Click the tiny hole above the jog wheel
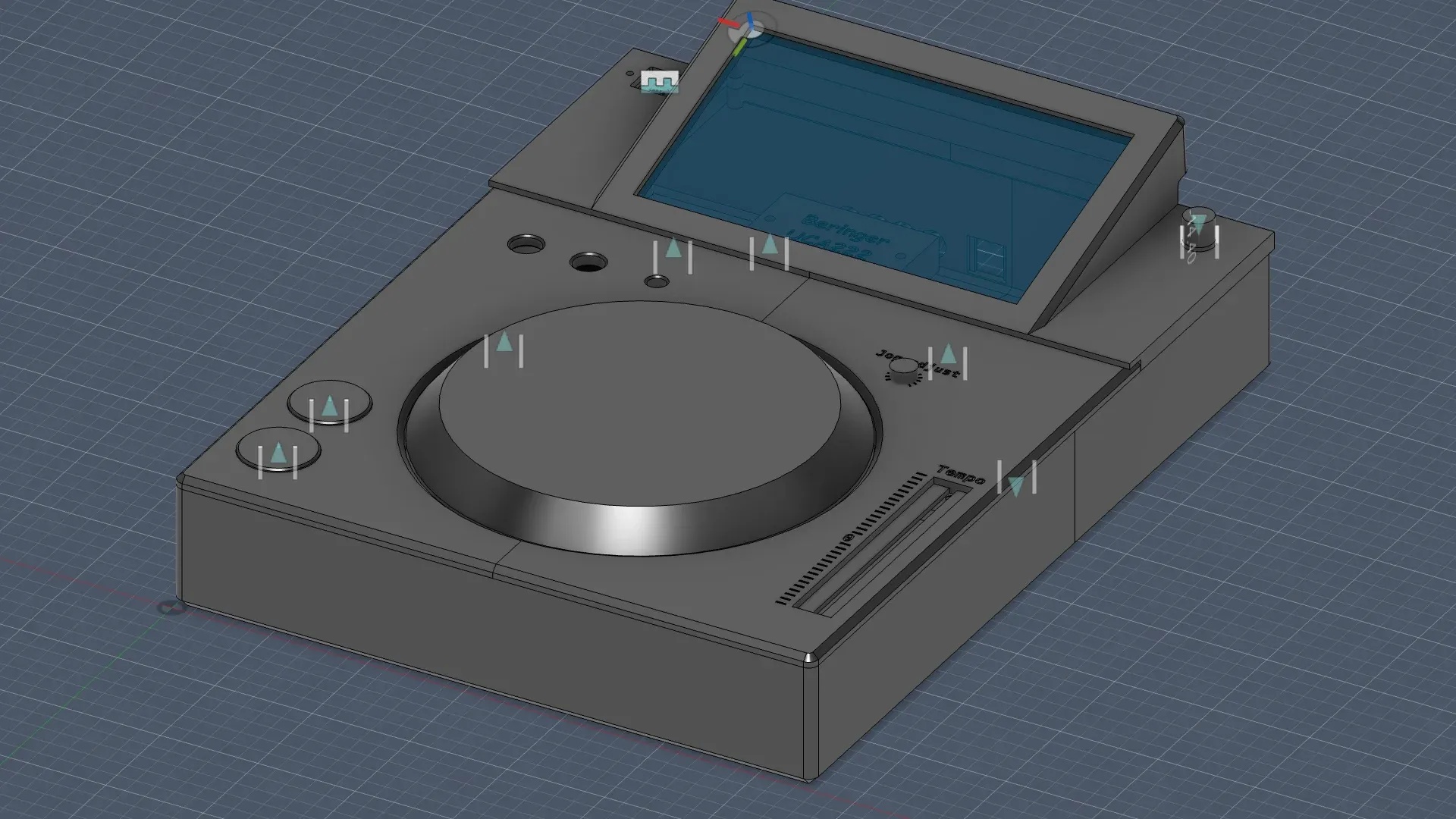The image size is (1456, 819). tap(657, 282)
